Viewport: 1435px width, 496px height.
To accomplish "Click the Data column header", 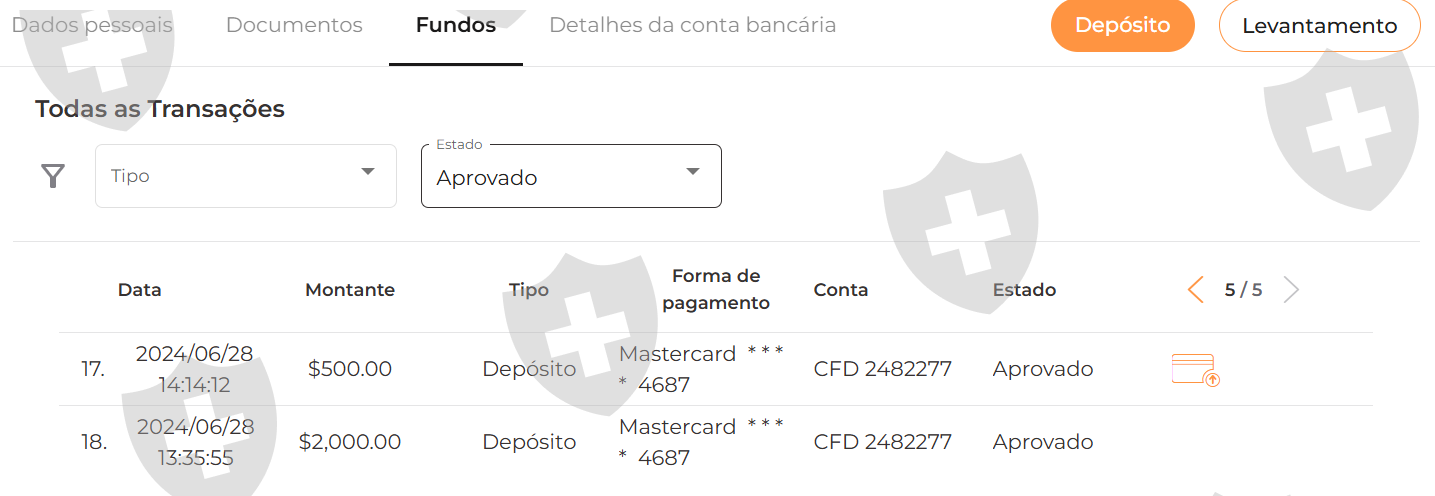I will click(139, 290).
